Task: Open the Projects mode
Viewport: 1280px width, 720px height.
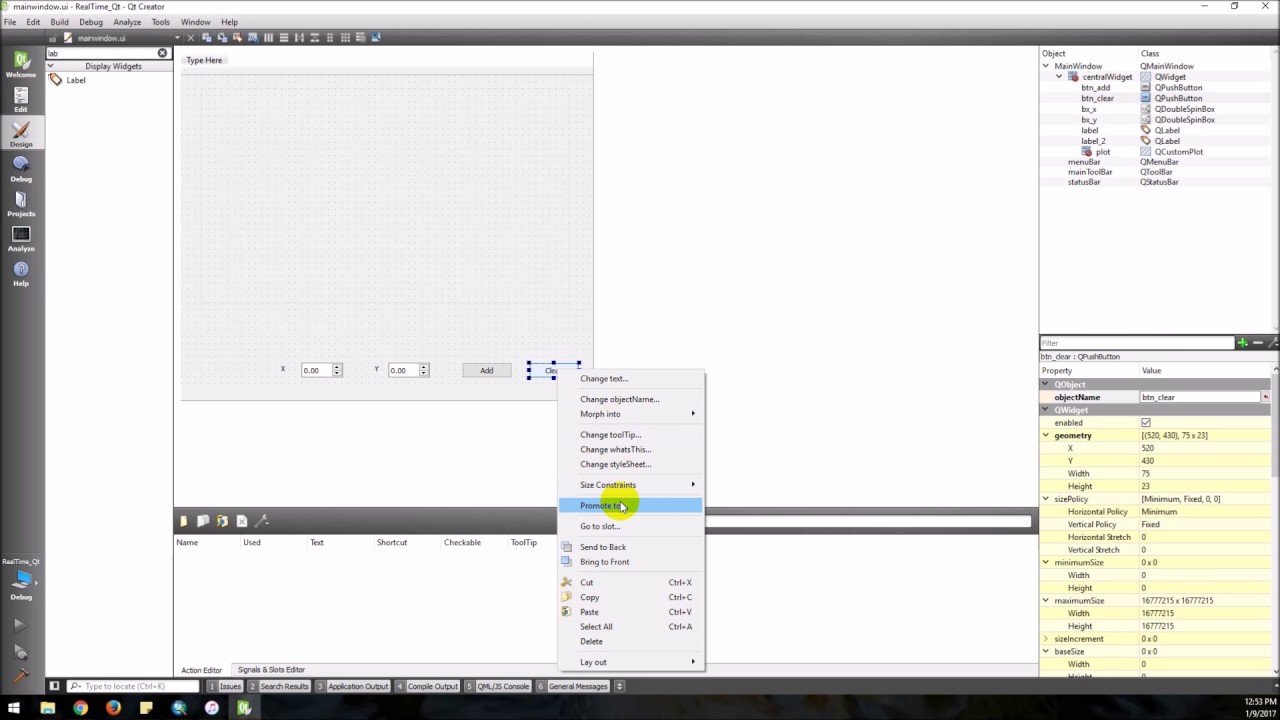Action: pyautogui.click(x=20, y=204)
